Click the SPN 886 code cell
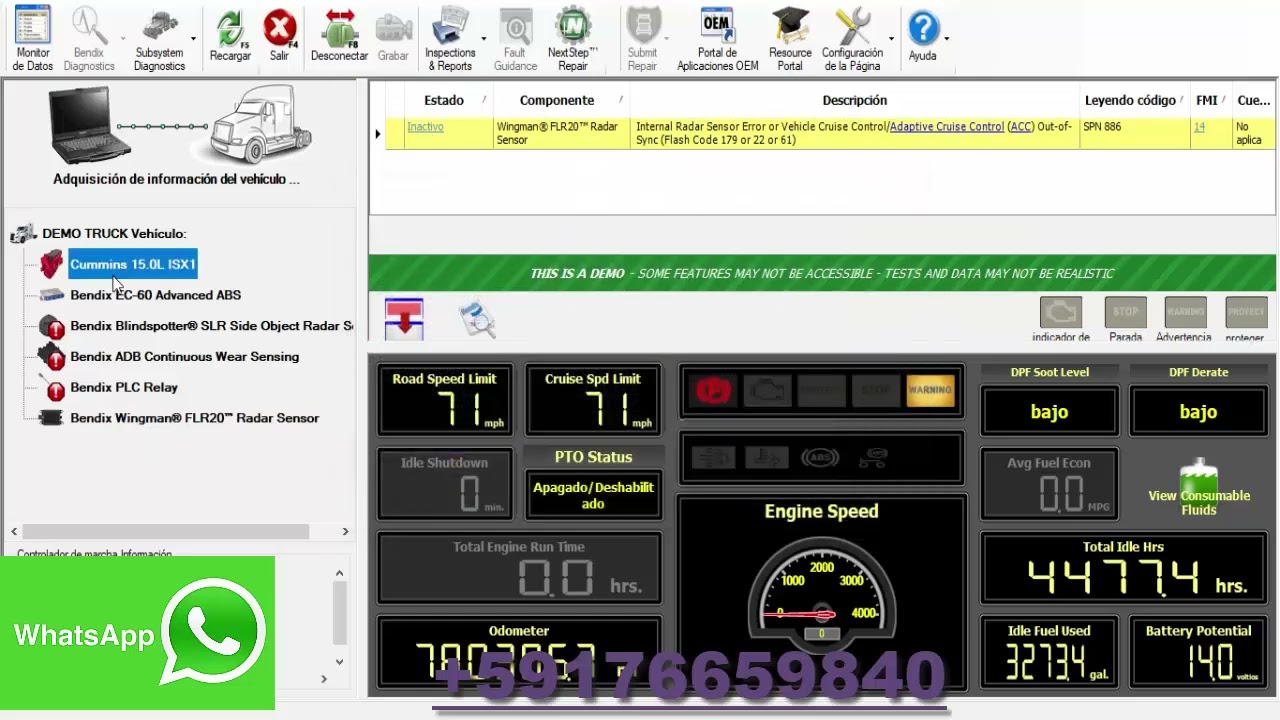 [x=1134, y=133]
